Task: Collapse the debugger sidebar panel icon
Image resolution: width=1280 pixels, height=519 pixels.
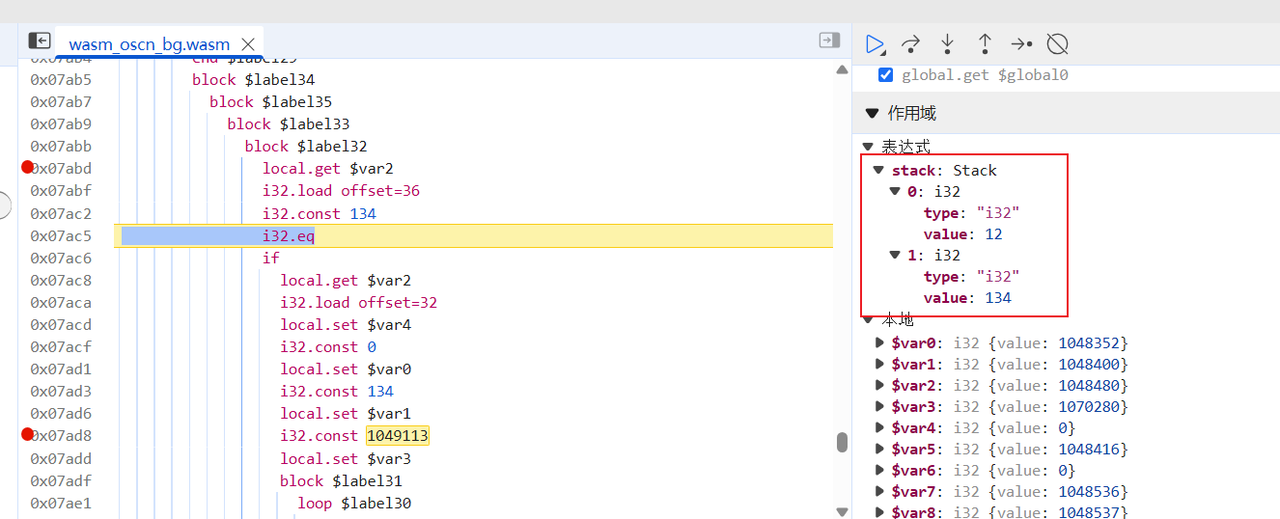Action: pos(829,41)
